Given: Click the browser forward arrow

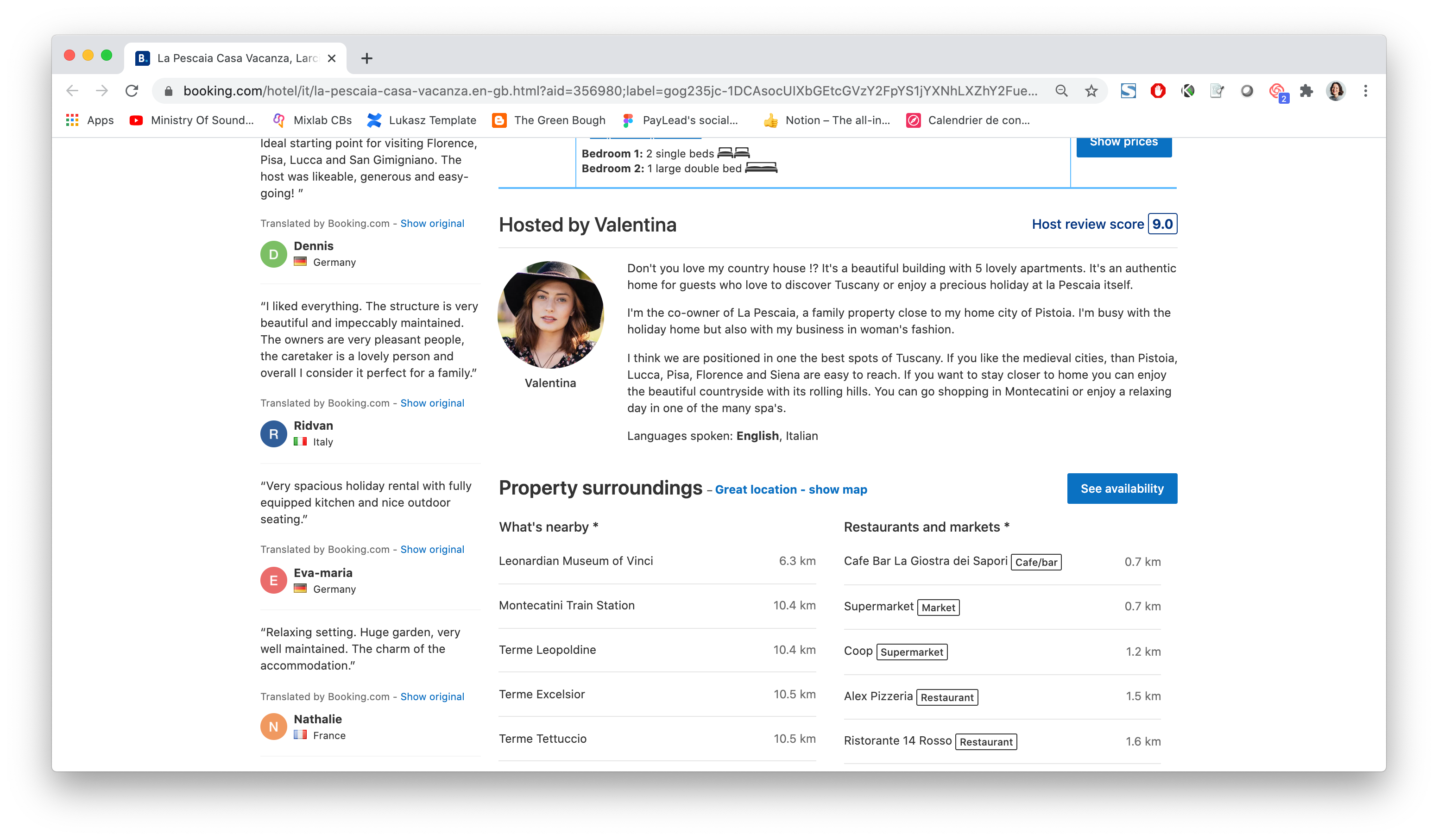Looking at the screenshot, I should (x=102, y=91).
